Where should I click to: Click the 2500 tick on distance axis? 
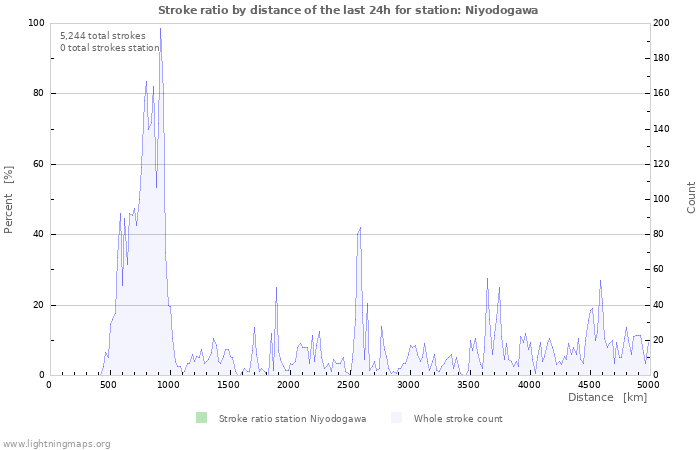[x=348, y=384]
